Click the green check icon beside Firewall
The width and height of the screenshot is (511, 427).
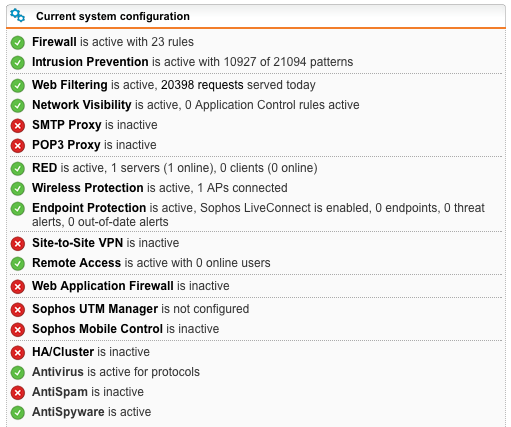click(x=18, y=43)
